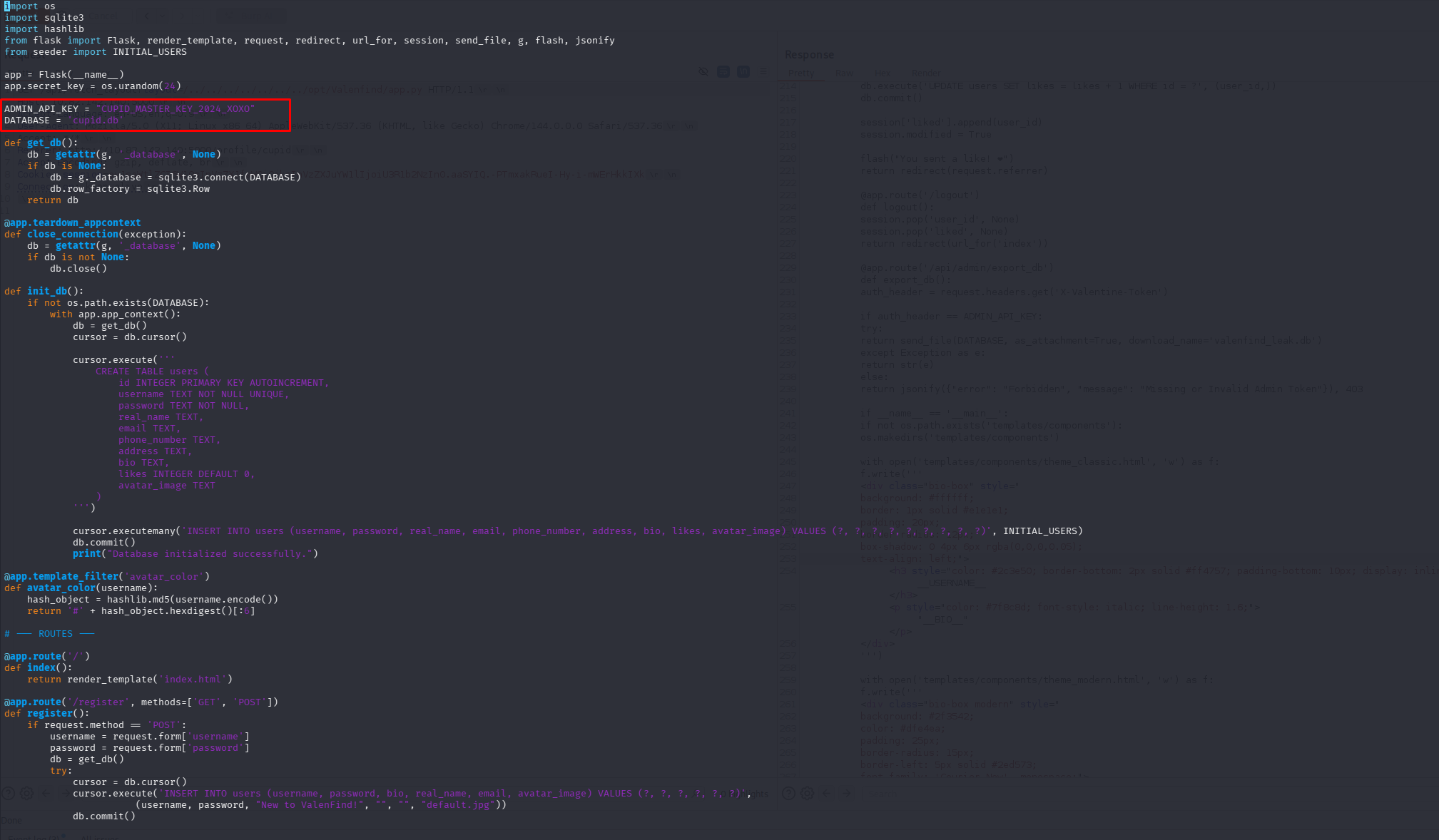Image resolution: width=1439 pixels, height=840 pixels.
Task: Open the Response view options hamburger menu
Action: pyautogui.click(x=763, y=71)
